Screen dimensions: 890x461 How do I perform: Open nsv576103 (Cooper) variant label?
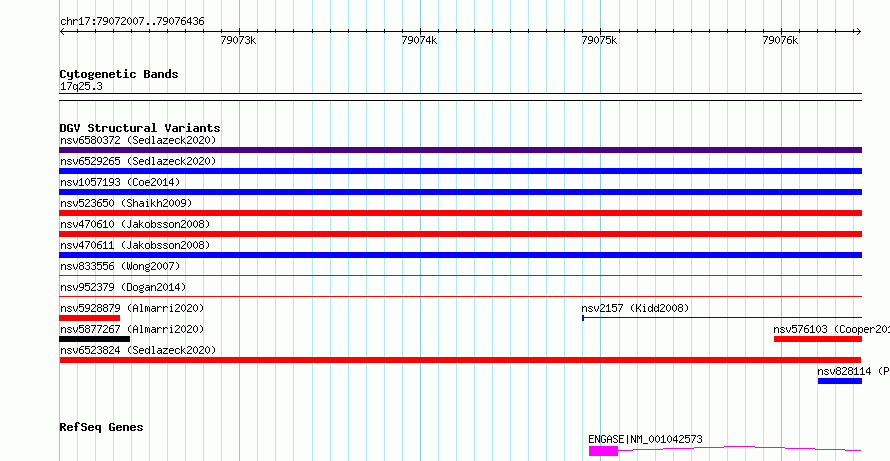coord(832,329)
